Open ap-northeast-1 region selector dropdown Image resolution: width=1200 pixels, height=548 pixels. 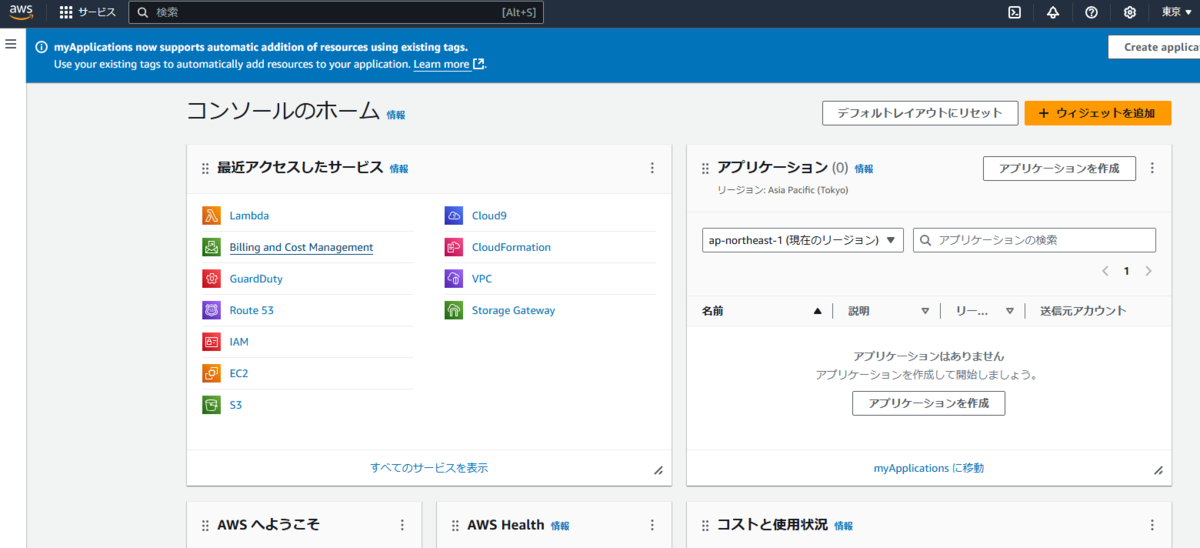point(803,240)
